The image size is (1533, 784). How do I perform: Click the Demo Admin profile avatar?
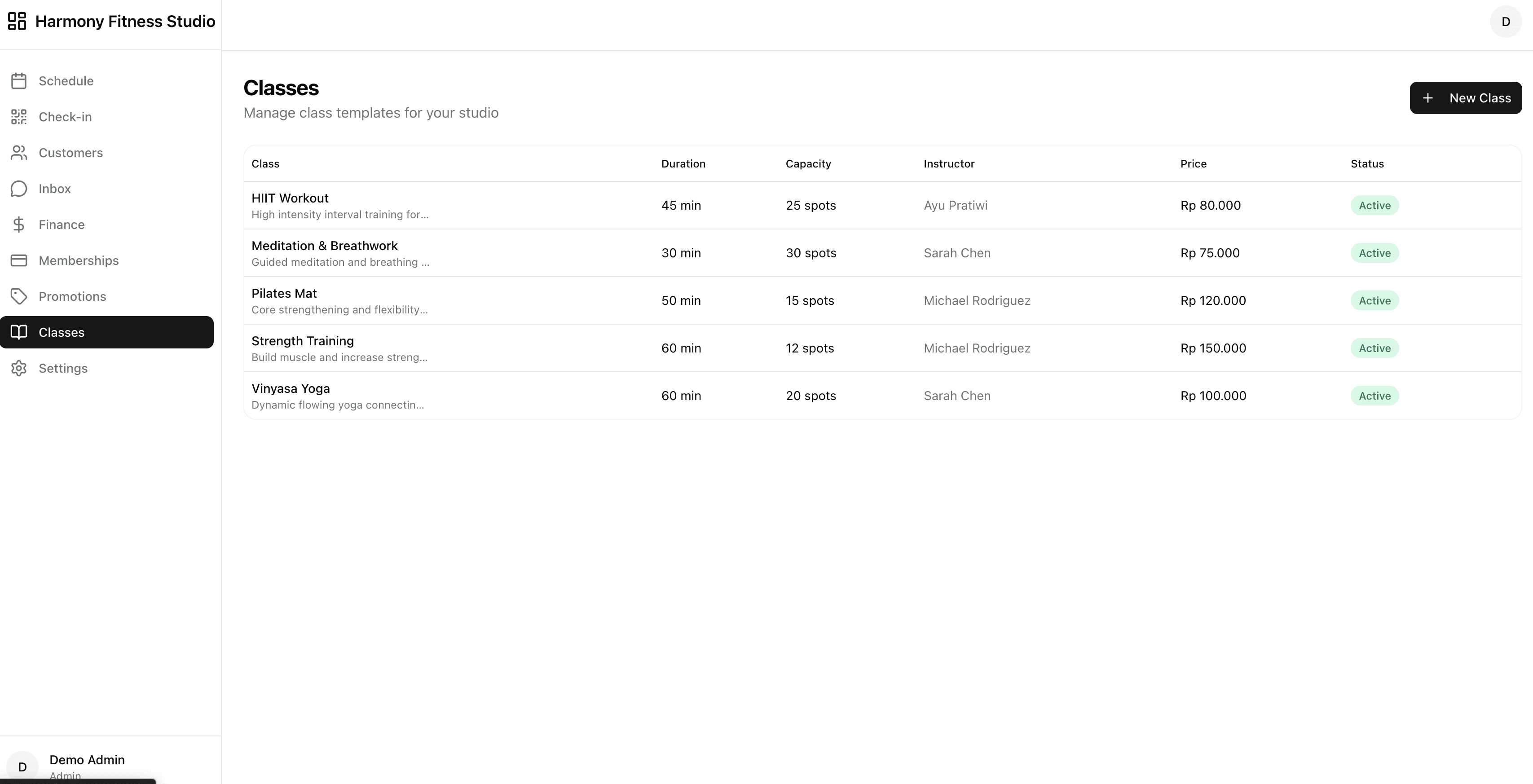tap(22, 766)
